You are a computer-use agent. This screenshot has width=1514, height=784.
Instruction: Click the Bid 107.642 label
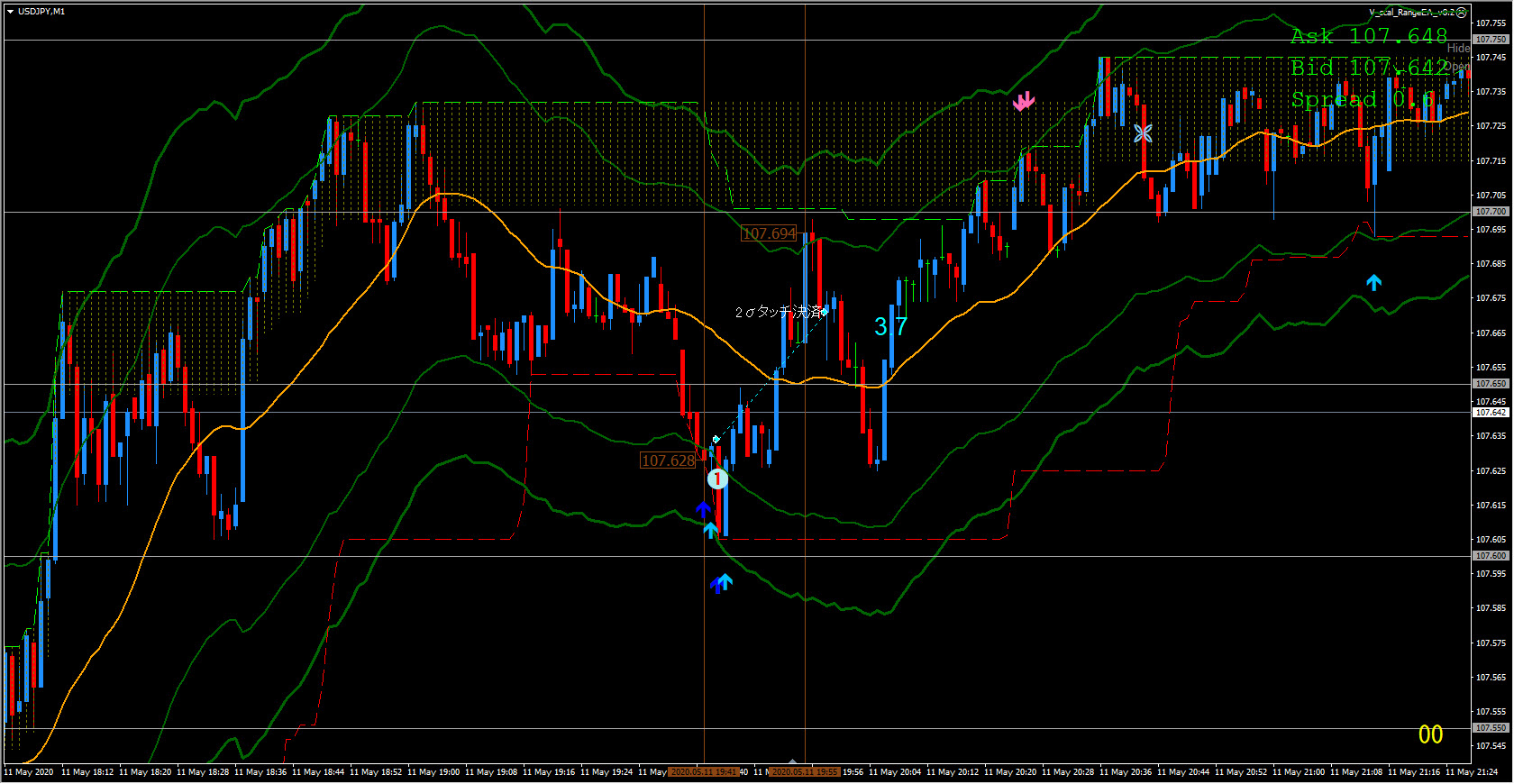pos(1370,68)
